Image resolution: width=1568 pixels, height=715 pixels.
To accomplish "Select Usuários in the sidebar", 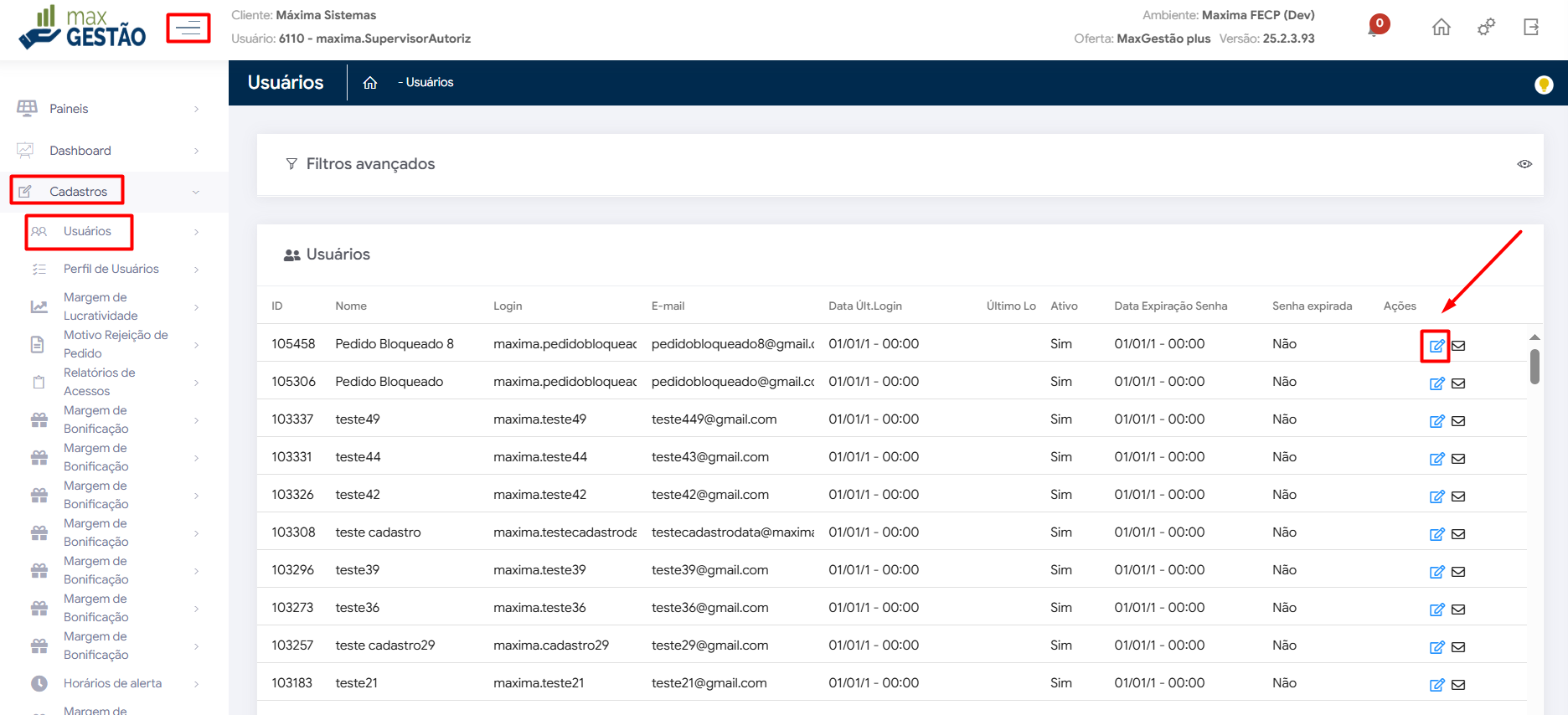I will click(x=87, y=232).
